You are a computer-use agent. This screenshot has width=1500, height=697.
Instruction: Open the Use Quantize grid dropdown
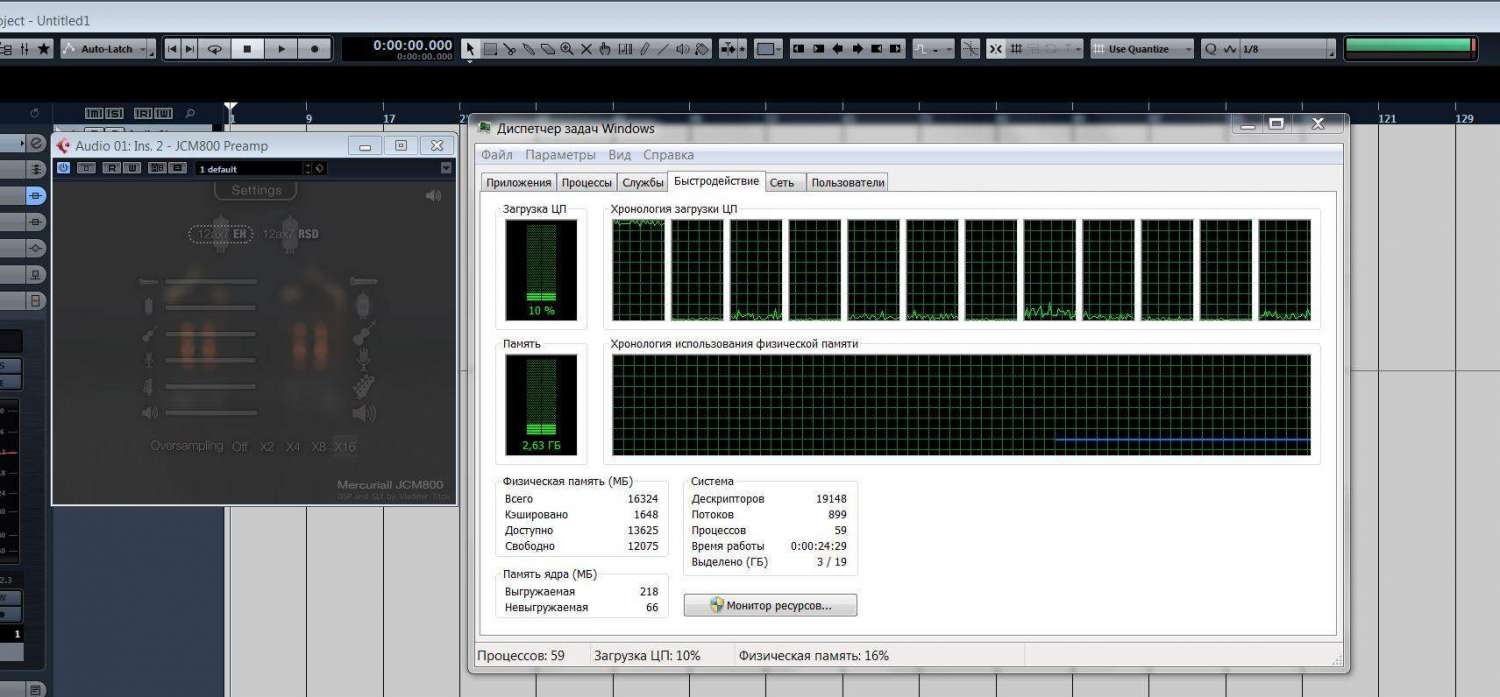point(1142,48)
